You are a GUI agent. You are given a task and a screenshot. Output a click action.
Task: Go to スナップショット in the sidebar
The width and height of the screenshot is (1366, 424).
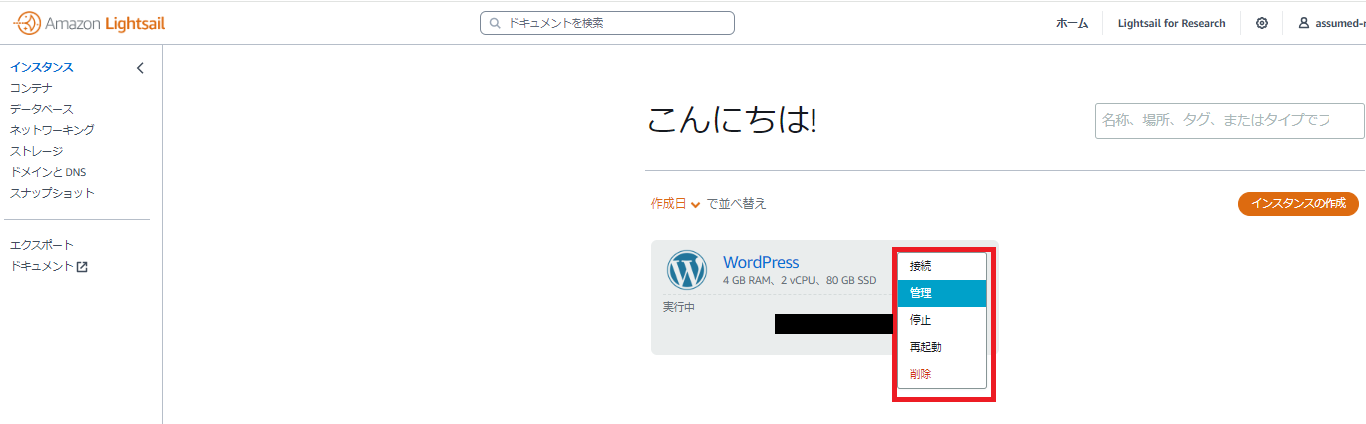52,193
